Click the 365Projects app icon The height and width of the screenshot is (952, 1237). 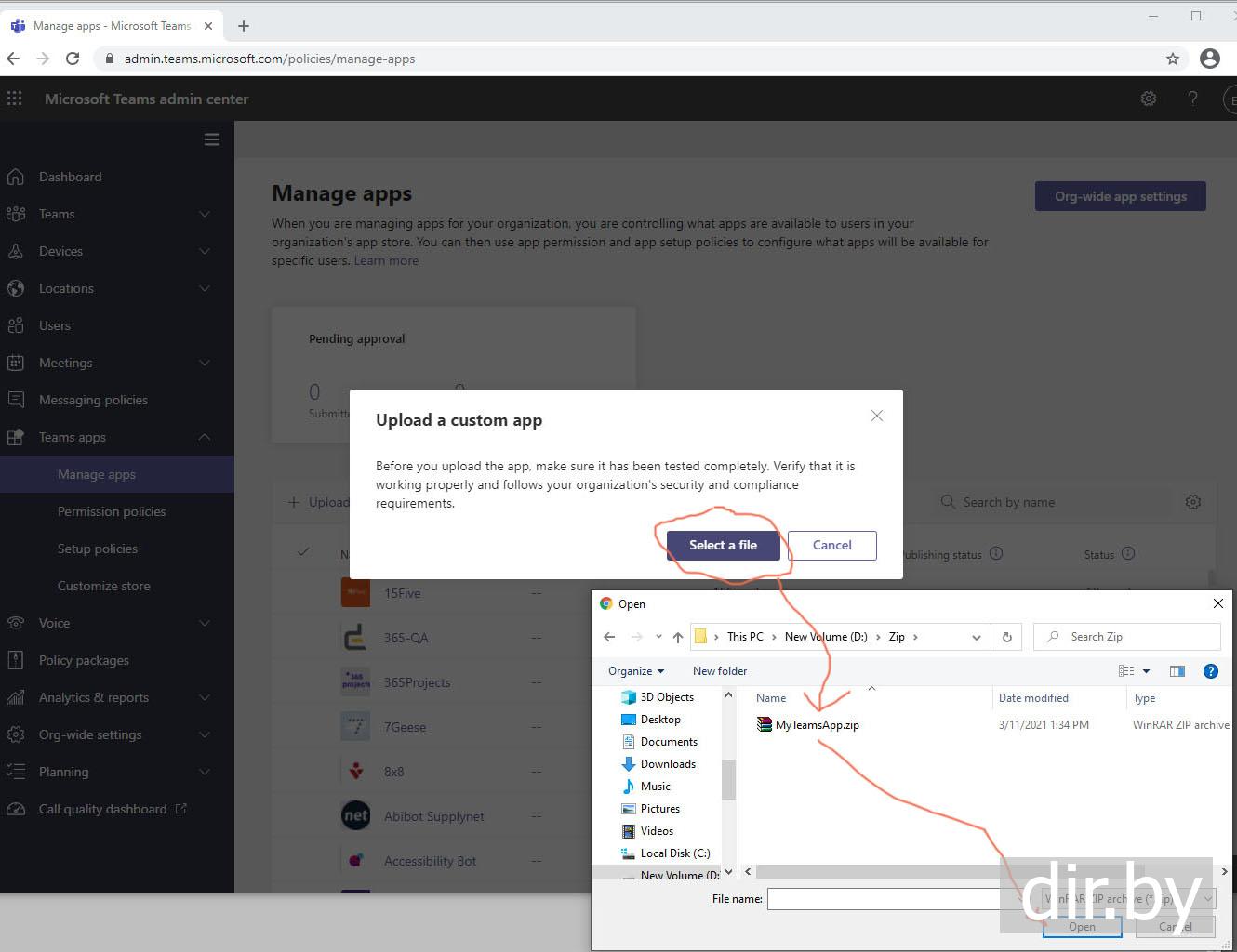click(x=355, y=681)
